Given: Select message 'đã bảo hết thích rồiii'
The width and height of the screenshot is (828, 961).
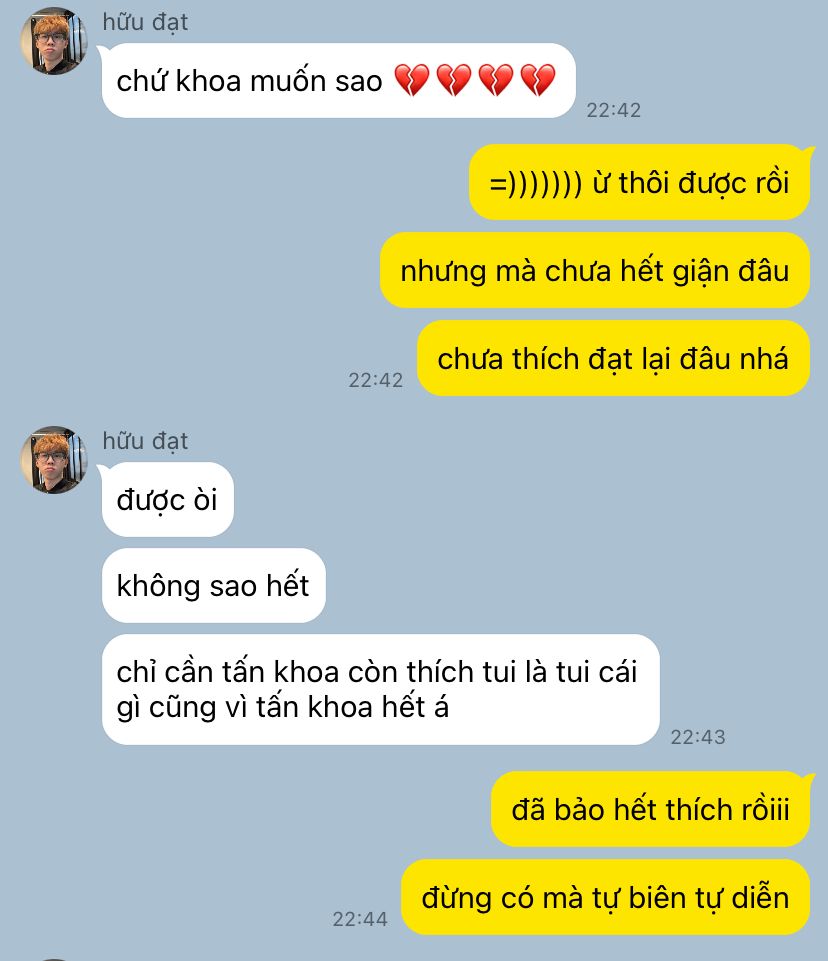Looking at the screenshot, I should pos(650,809).
